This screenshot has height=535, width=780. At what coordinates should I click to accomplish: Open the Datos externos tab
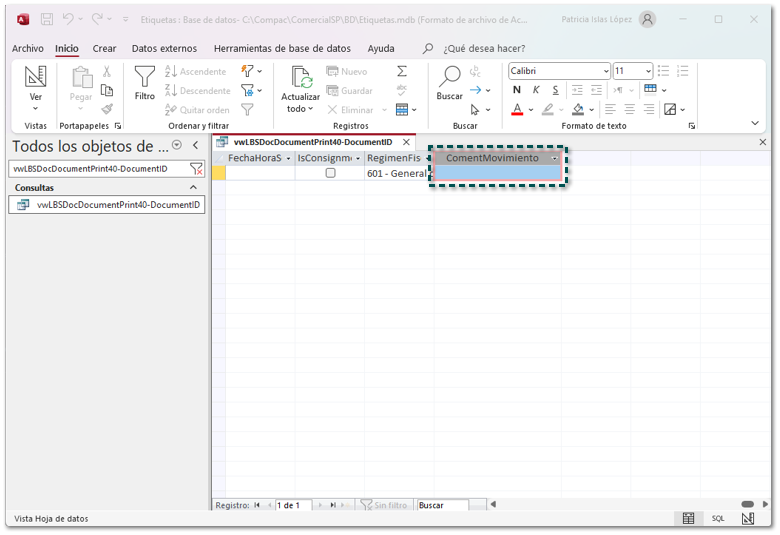point(164,48)
